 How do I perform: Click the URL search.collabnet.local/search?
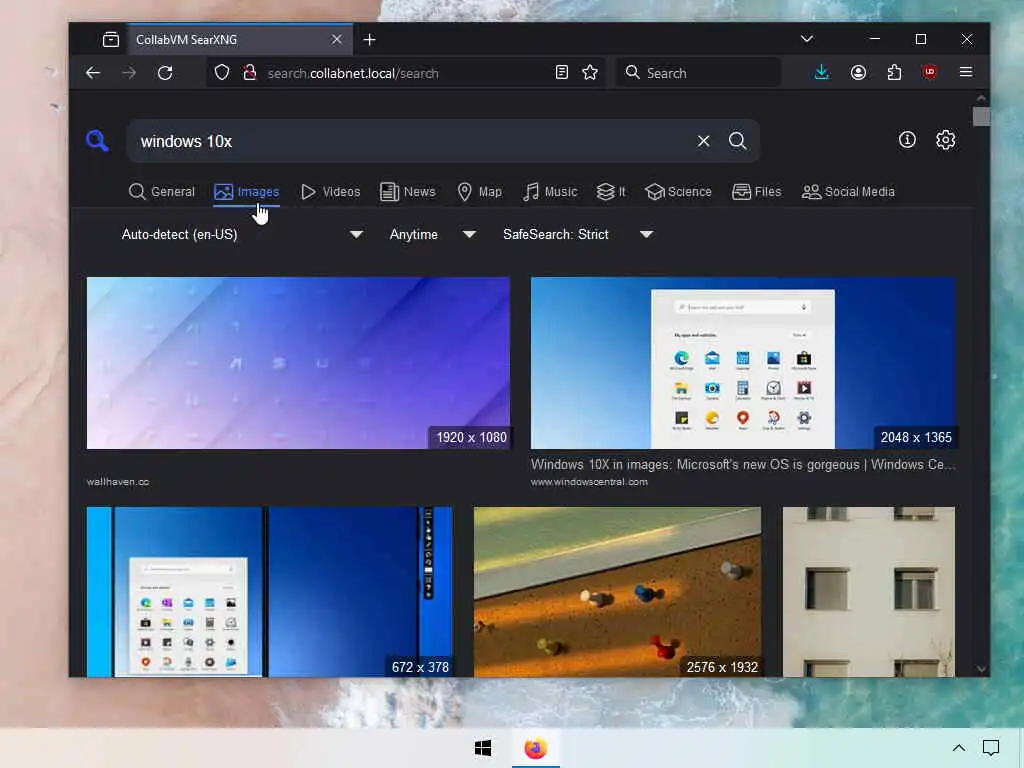[x=353, y=73]
